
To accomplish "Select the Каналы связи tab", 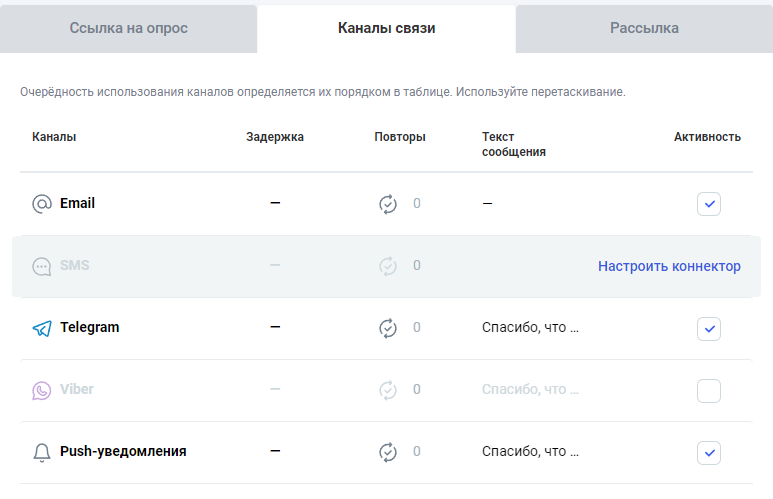I will click(x=386, y=28).
